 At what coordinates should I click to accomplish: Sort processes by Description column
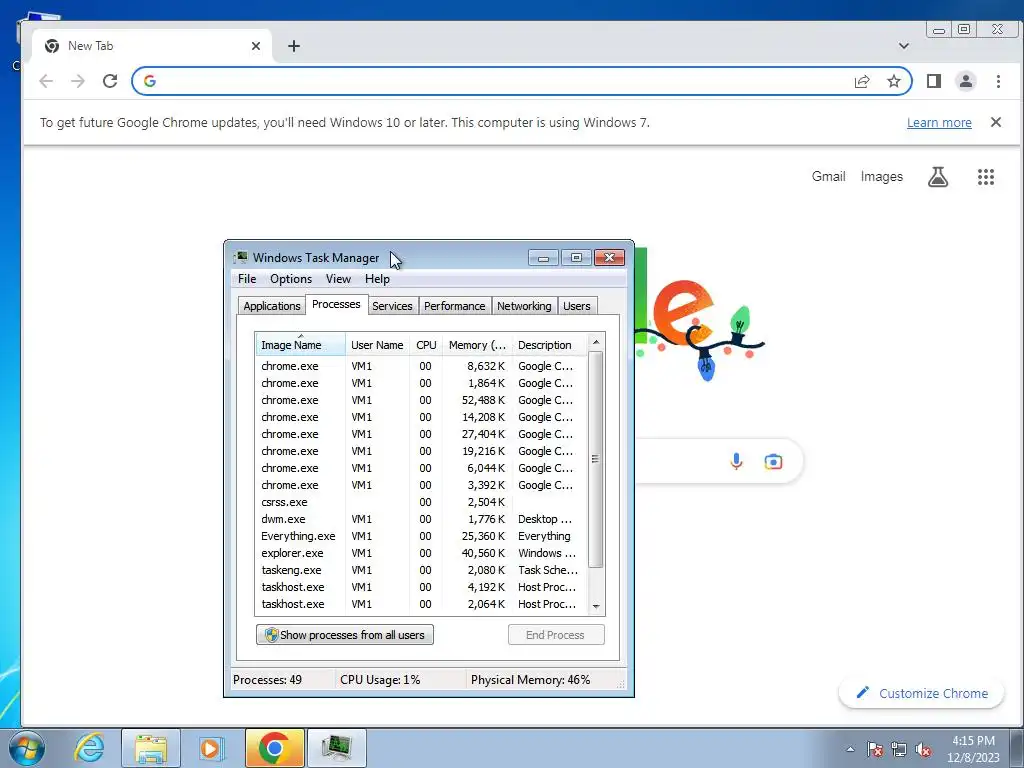pyautogui.click(x=550, y=345)
